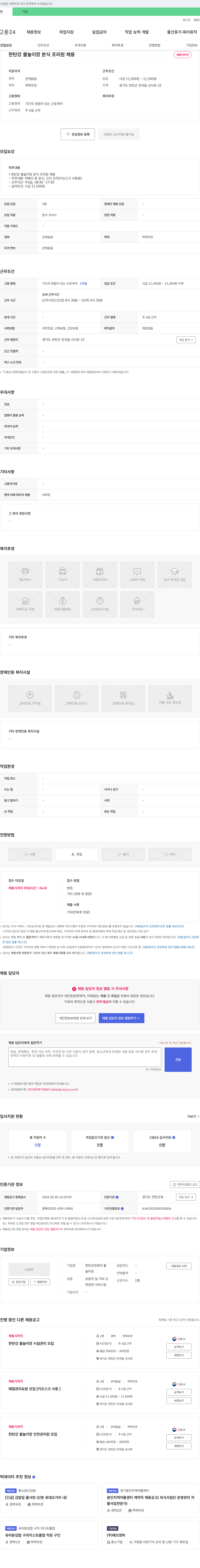Click 새창보기 for 매점관리요원 모집 listing

(179, 1401)
